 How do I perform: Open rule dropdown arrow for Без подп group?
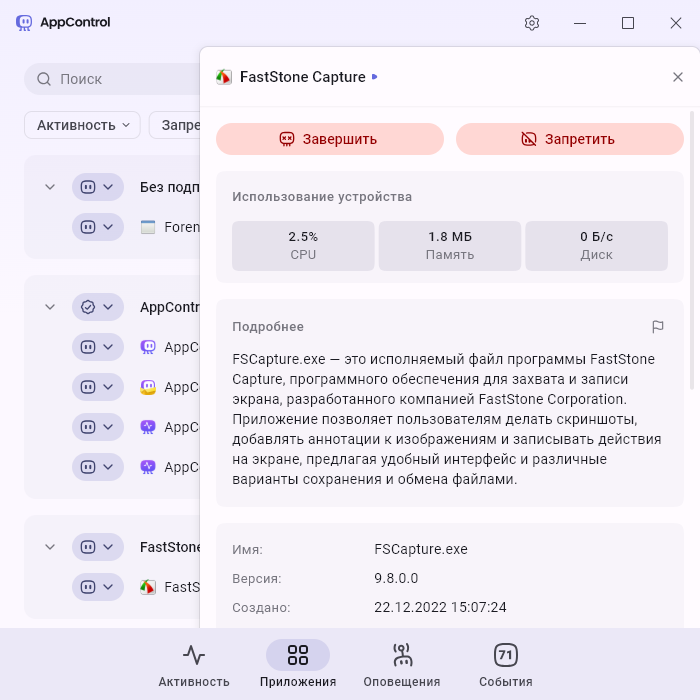(108, 187)
